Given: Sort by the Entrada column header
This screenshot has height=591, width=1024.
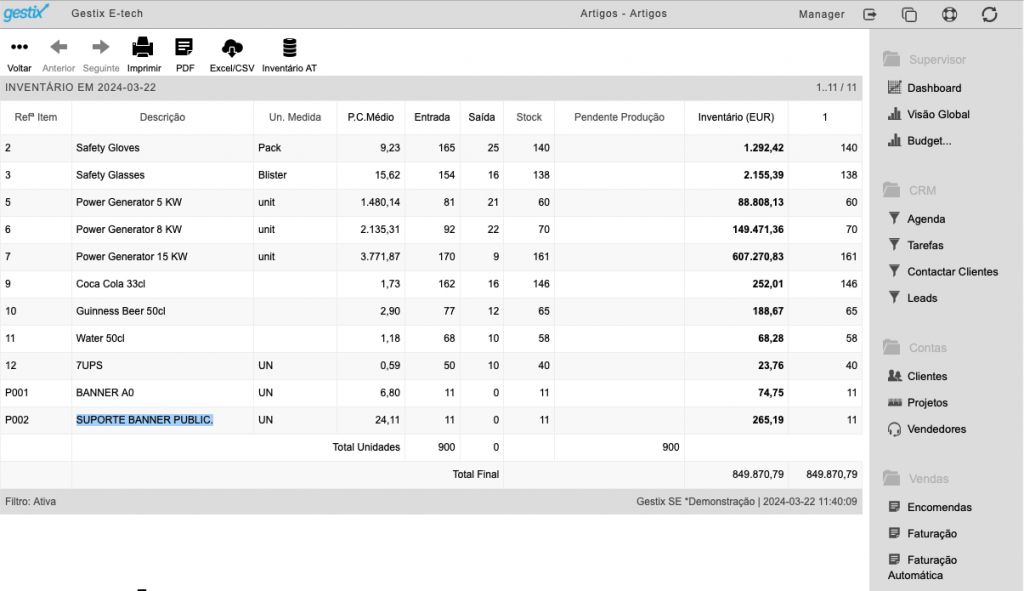Looking at the screenshot, I should 432,118.
